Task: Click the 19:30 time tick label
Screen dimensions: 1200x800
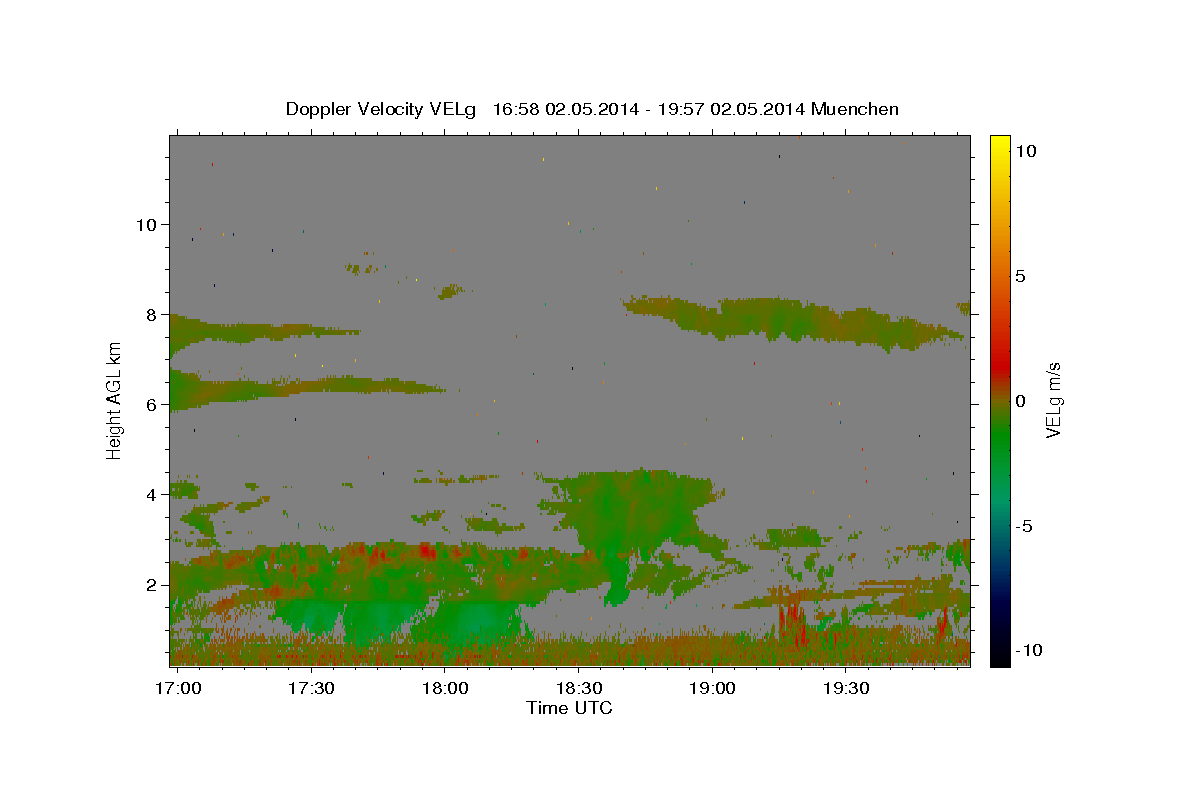Action: tap(845, 689)
